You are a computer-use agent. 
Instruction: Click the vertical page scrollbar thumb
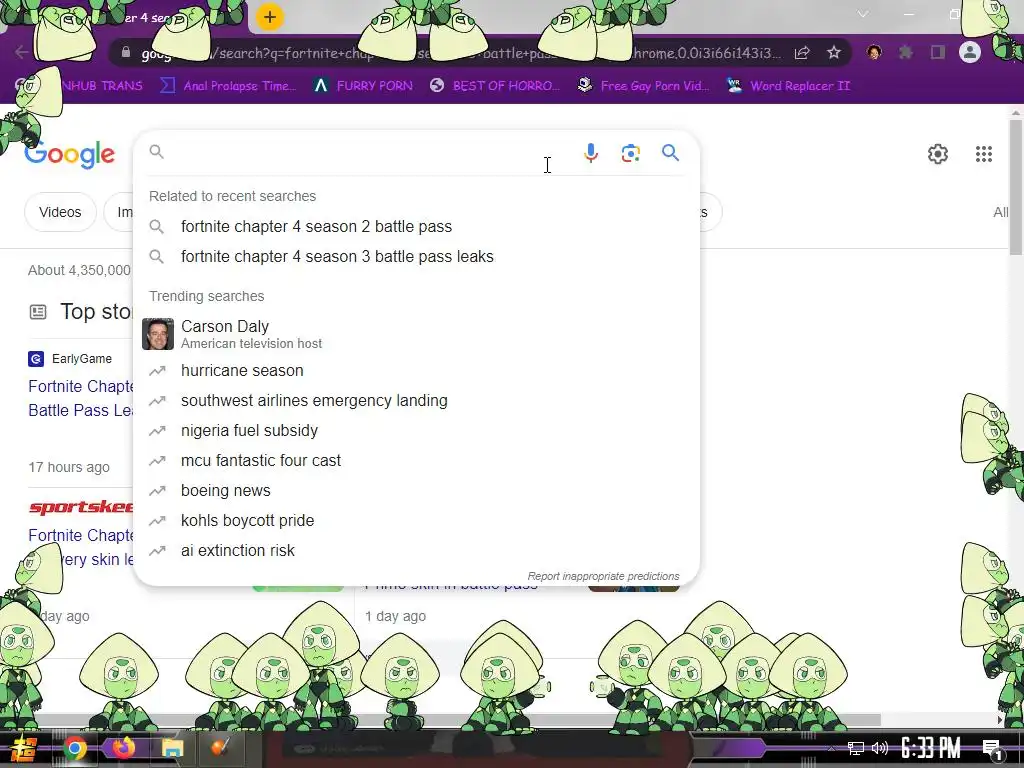coord(1016,187)
